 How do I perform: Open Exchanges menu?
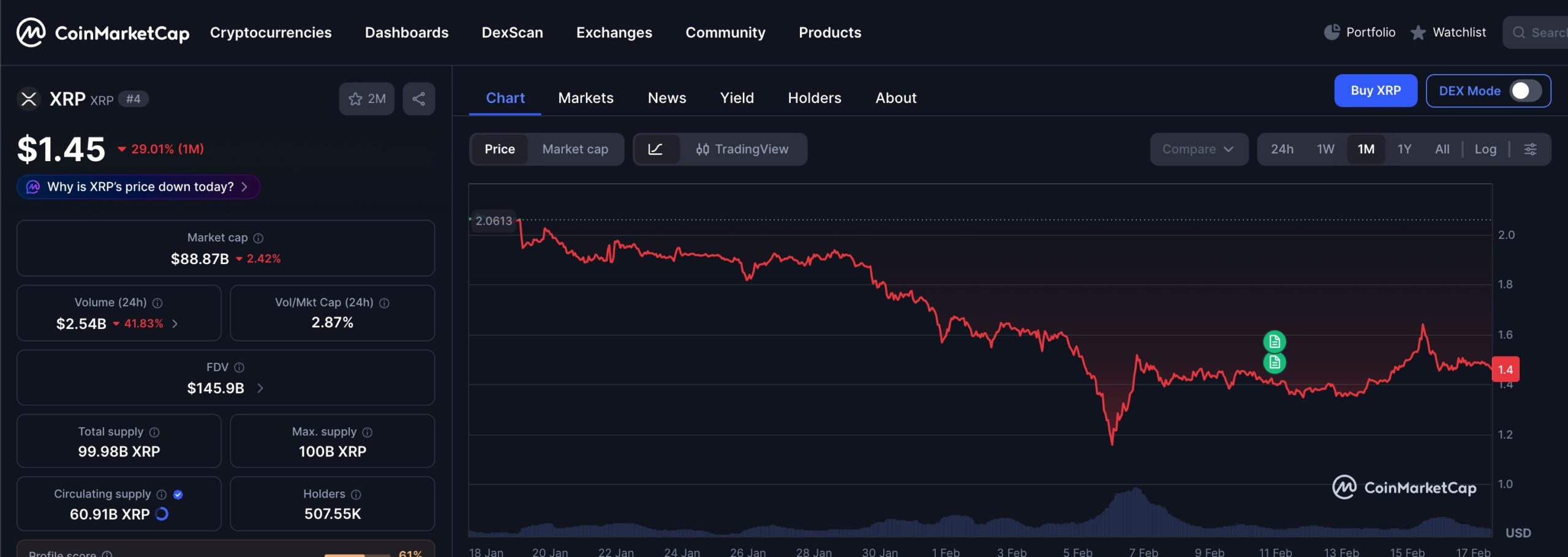(x=614, y=32)
